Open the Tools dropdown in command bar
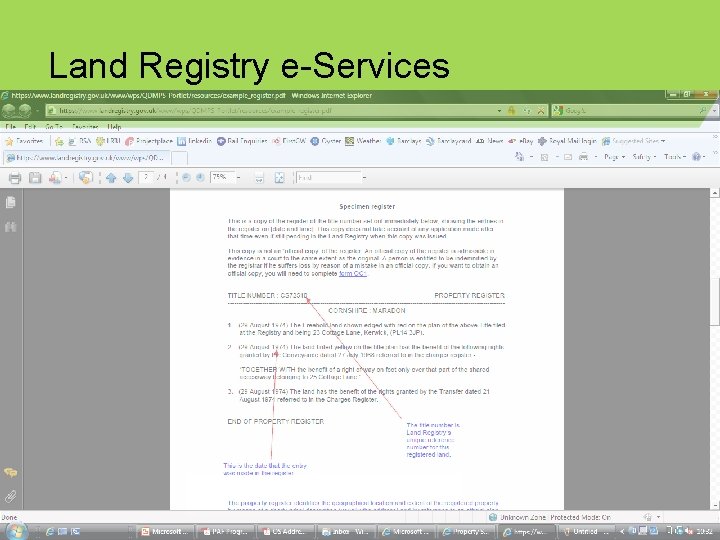Image resolution: width=720 pixels, height=540 pixels. pos(675,157)
